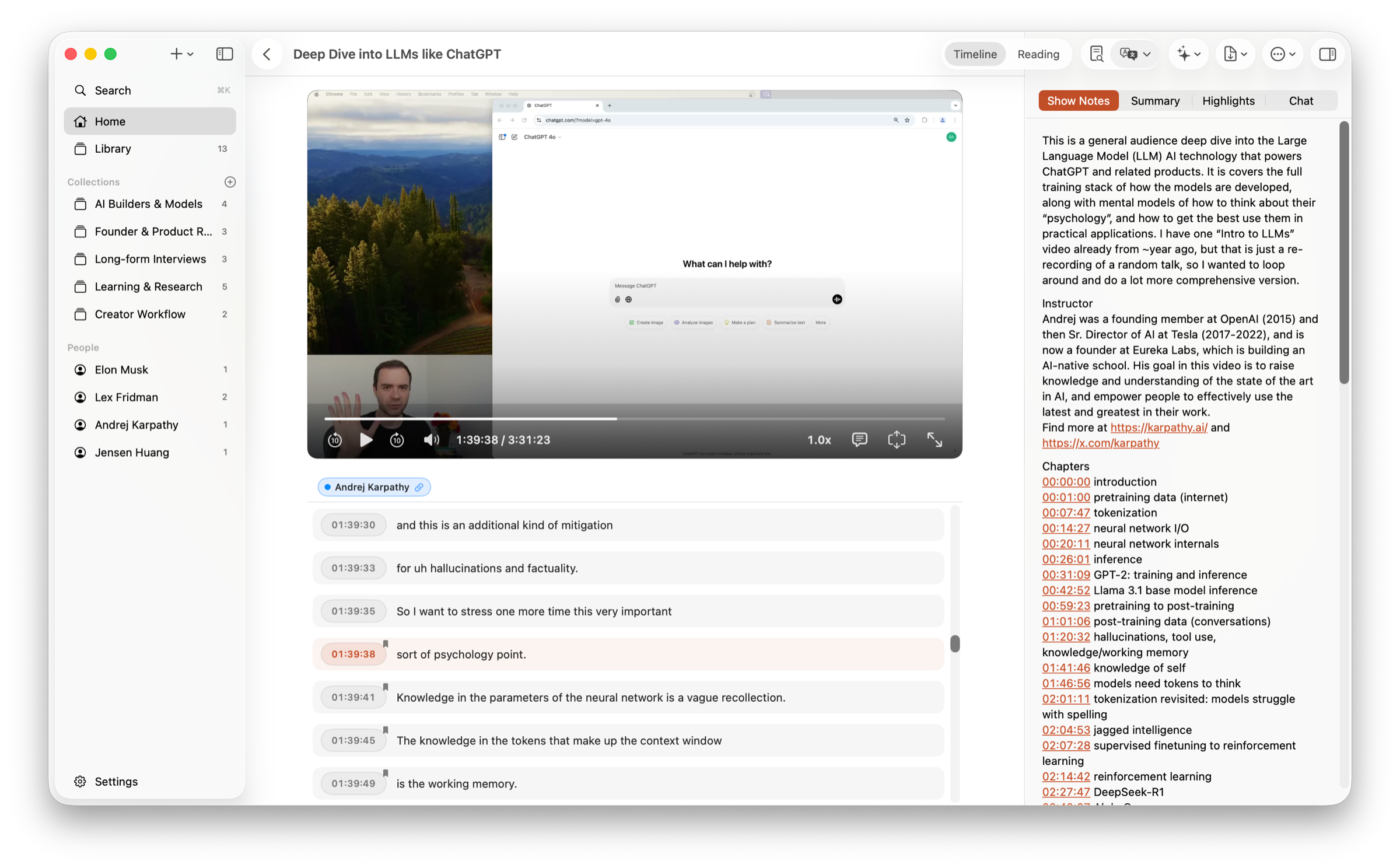Jump to transcript timestamp 01:39:33
Image resolution: width=1400 pixels, height=868 pixels.
pos(353,568)
